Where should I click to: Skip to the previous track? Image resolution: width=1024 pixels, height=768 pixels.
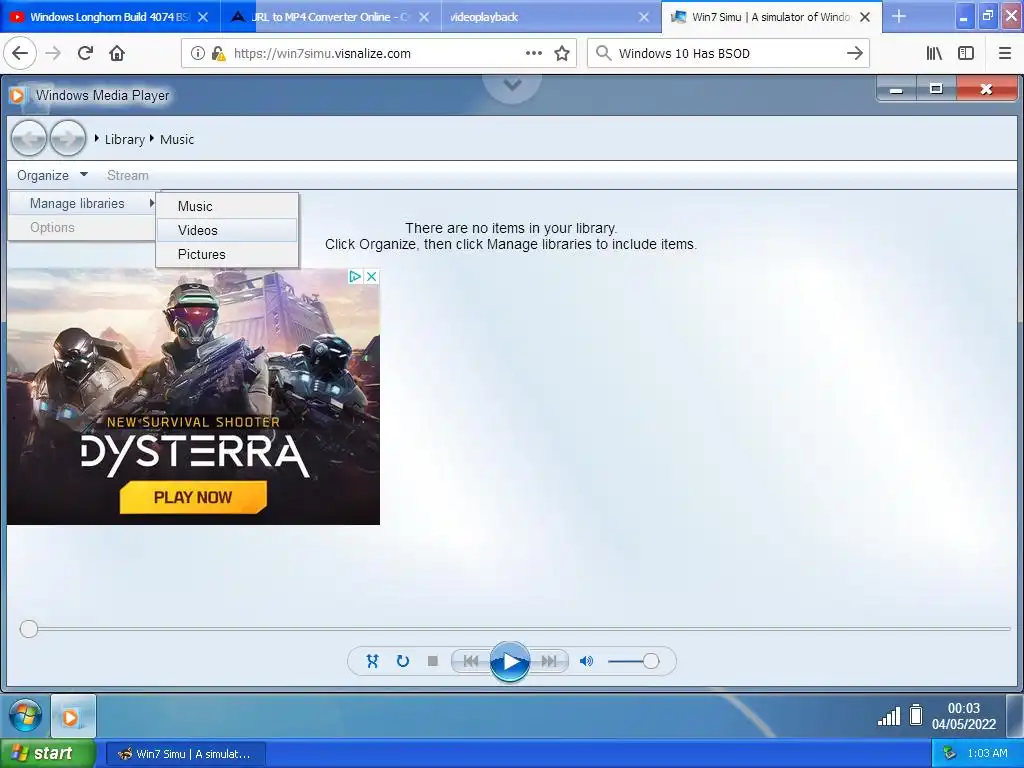pyautogui.click(x=470, y=661)
